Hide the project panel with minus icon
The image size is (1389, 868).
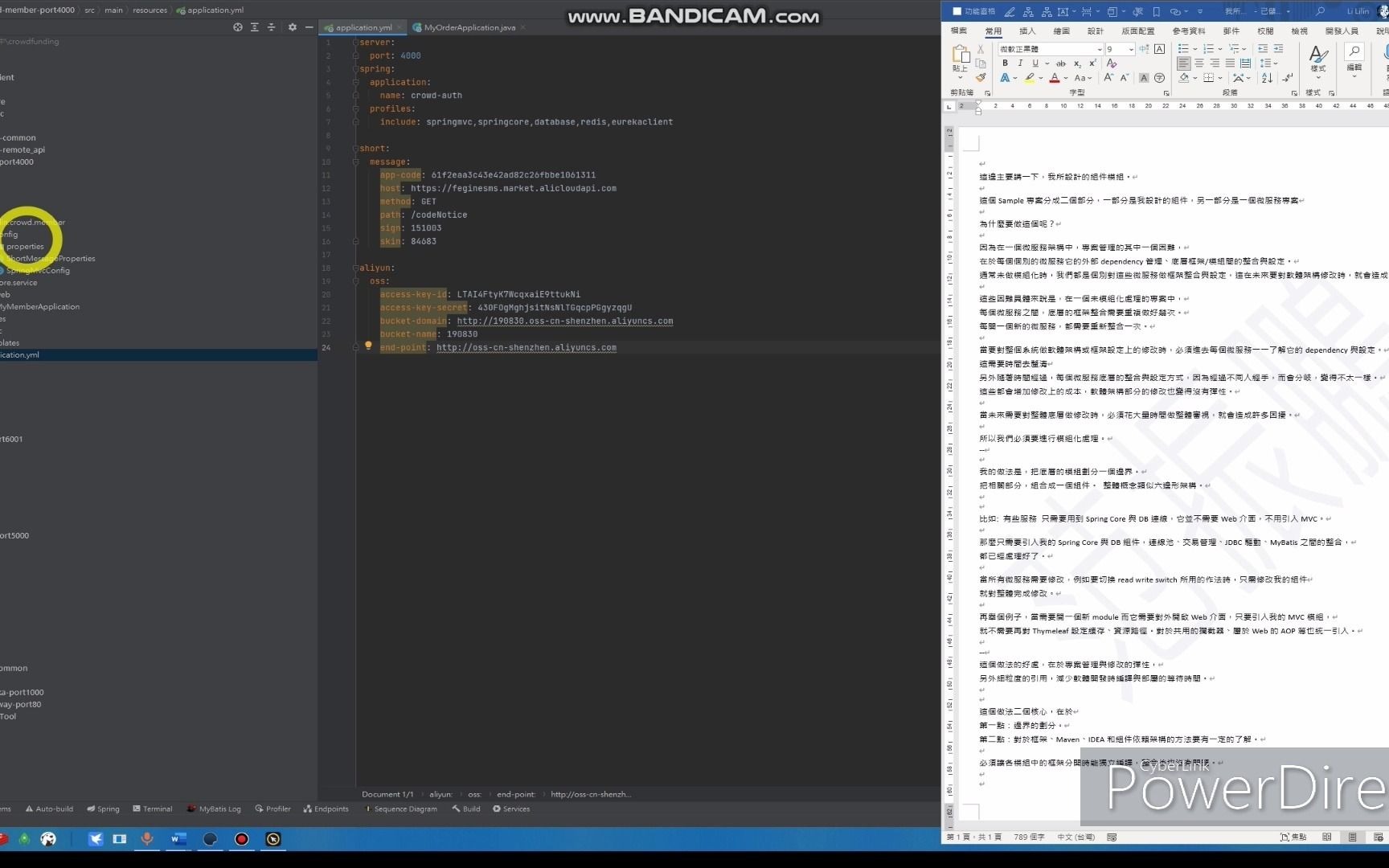[309, 27]
